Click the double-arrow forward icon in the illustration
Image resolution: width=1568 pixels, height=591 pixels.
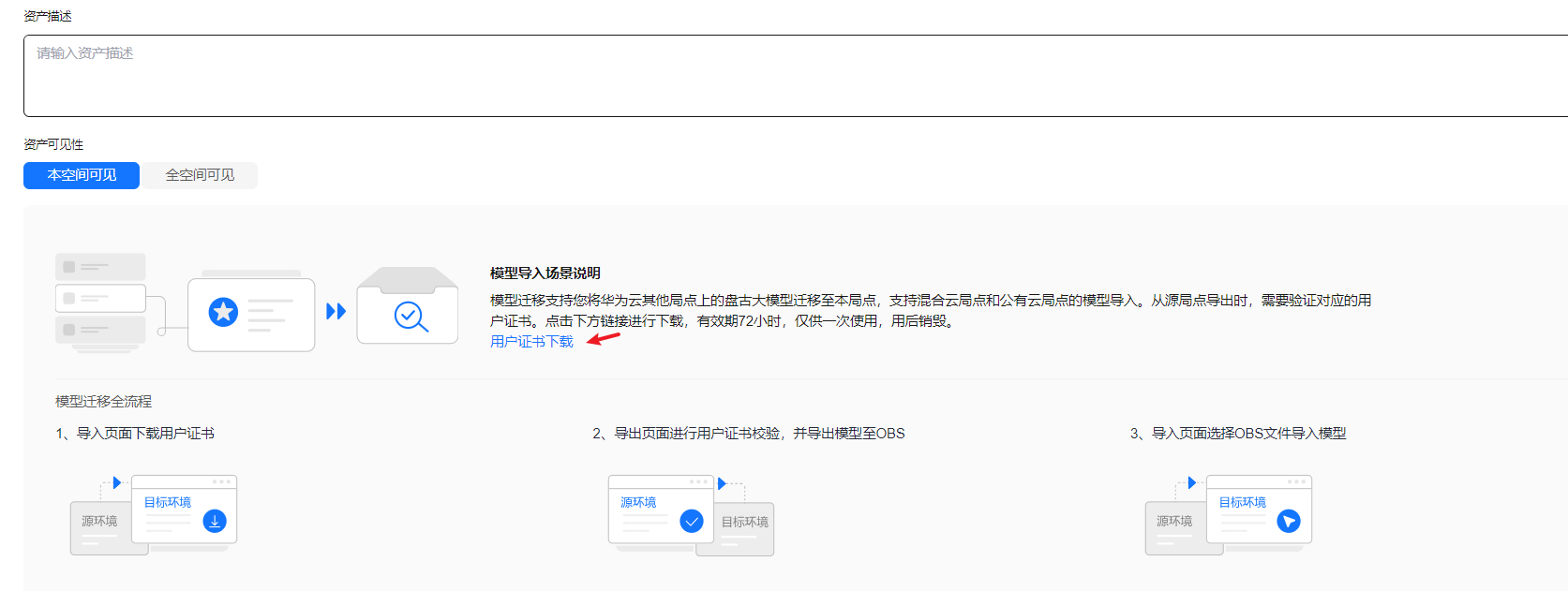coord(336,311)
